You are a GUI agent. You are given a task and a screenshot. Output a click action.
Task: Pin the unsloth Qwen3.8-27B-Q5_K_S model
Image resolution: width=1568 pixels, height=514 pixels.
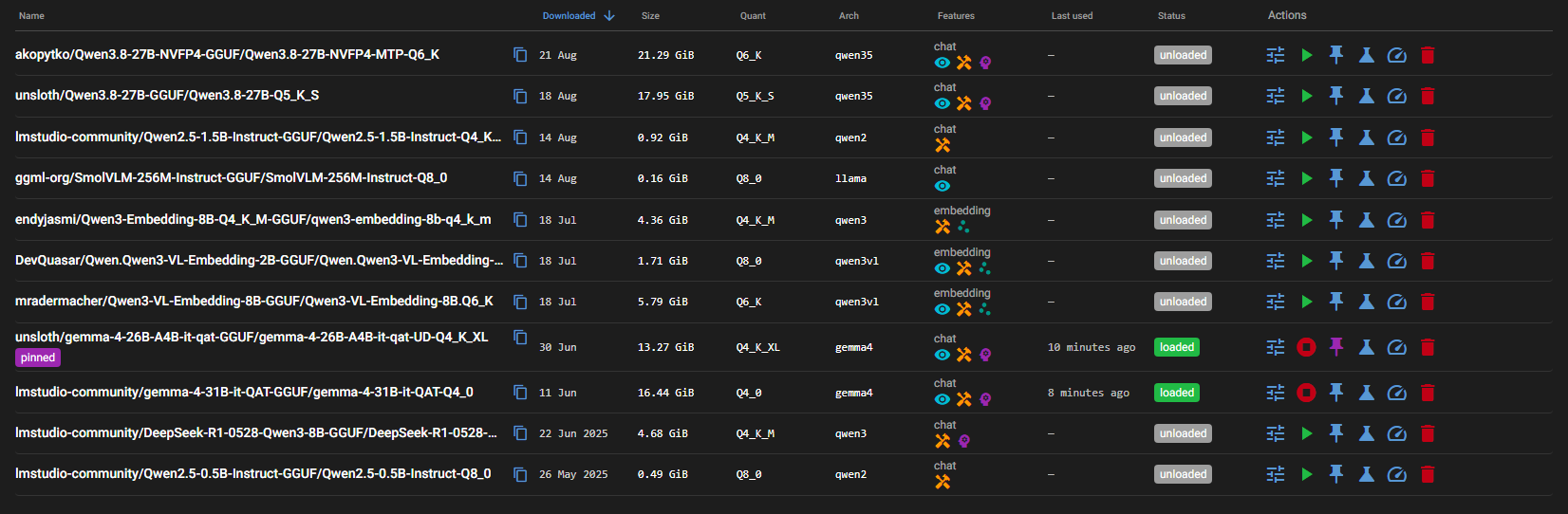point(1336,96)
